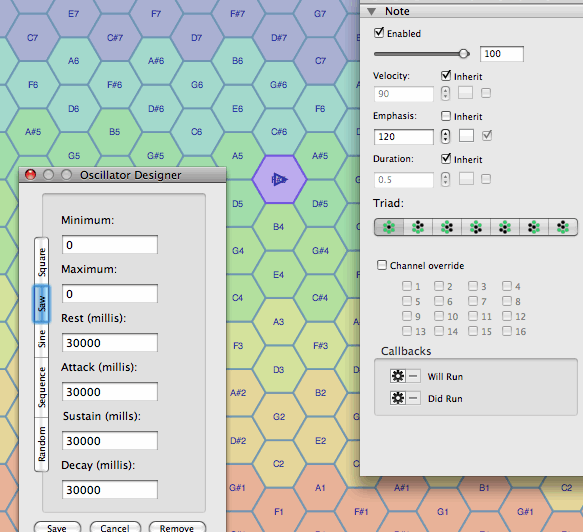Tick the channel 7 checkbox
This screenshot has height=532, width=583.
point(473,301)
